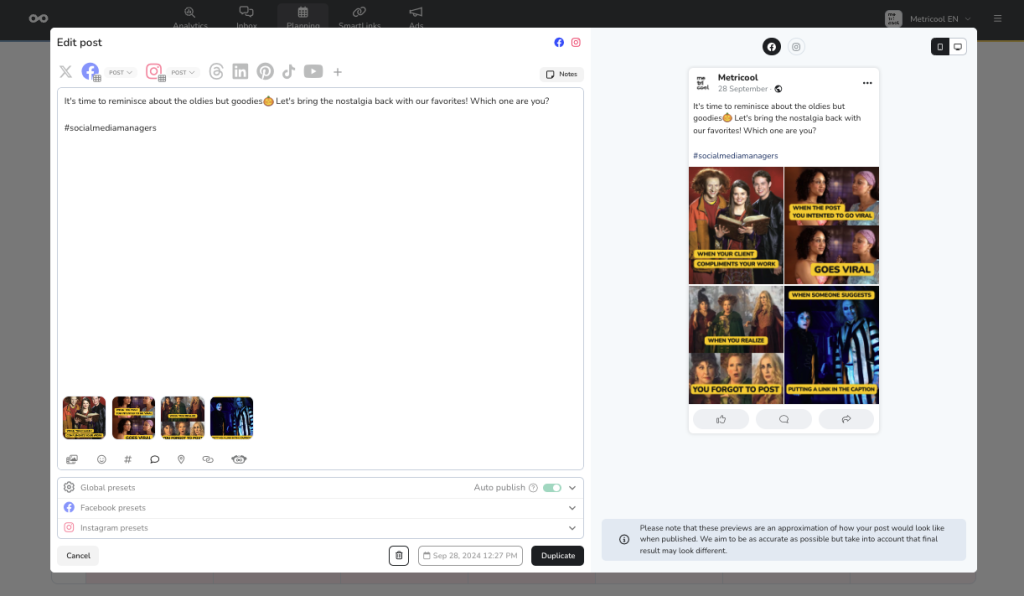Switch preview to desktop view
The height and width of the screenshot is (596, 1024).
coord(958,46)
